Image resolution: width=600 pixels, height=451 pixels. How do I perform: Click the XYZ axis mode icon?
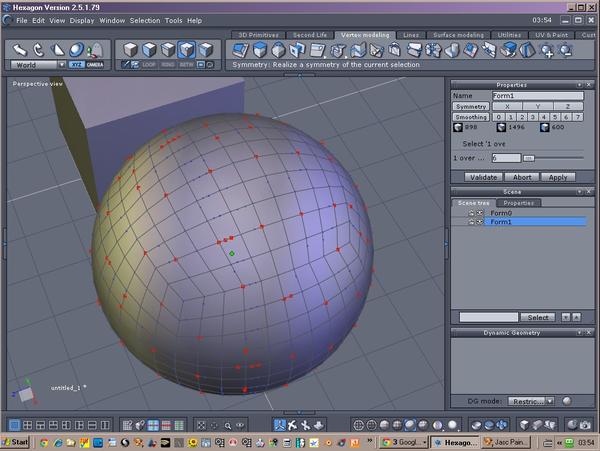tap(77, 64)
